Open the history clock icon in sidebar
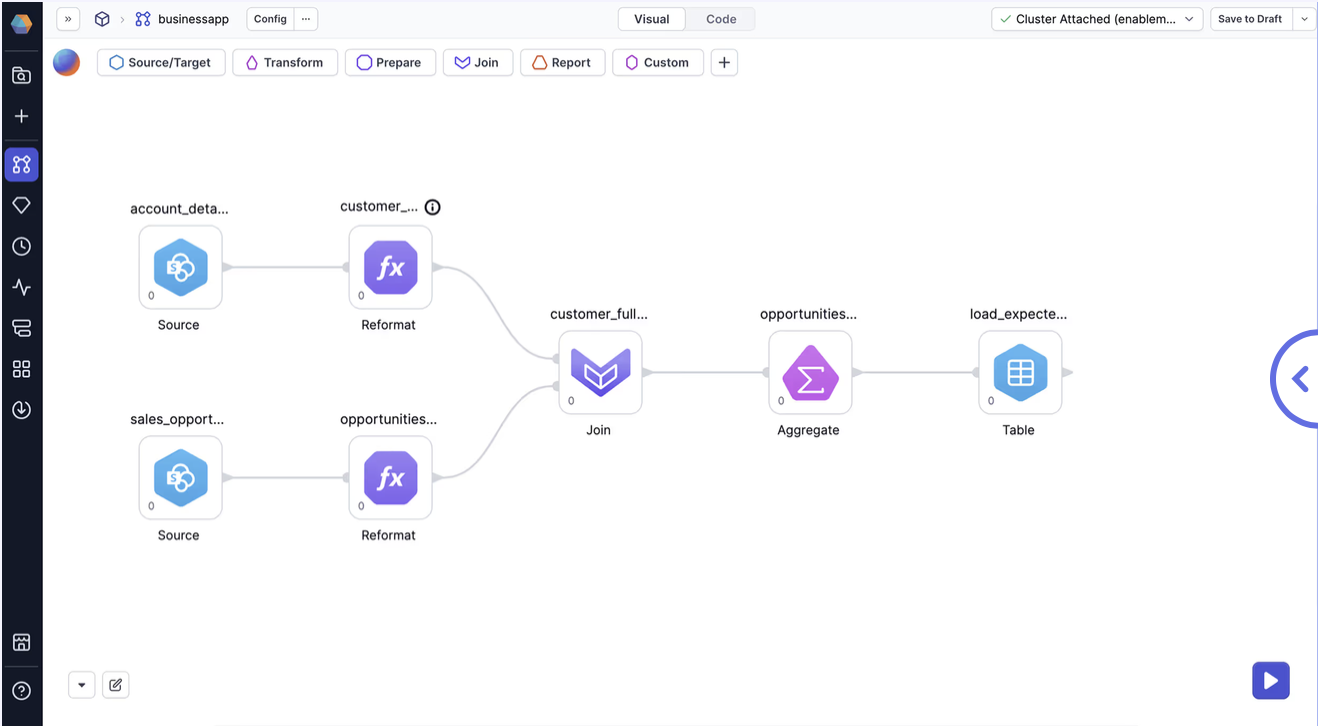The height and width of the screenshot is (726, 1318). 21,246
